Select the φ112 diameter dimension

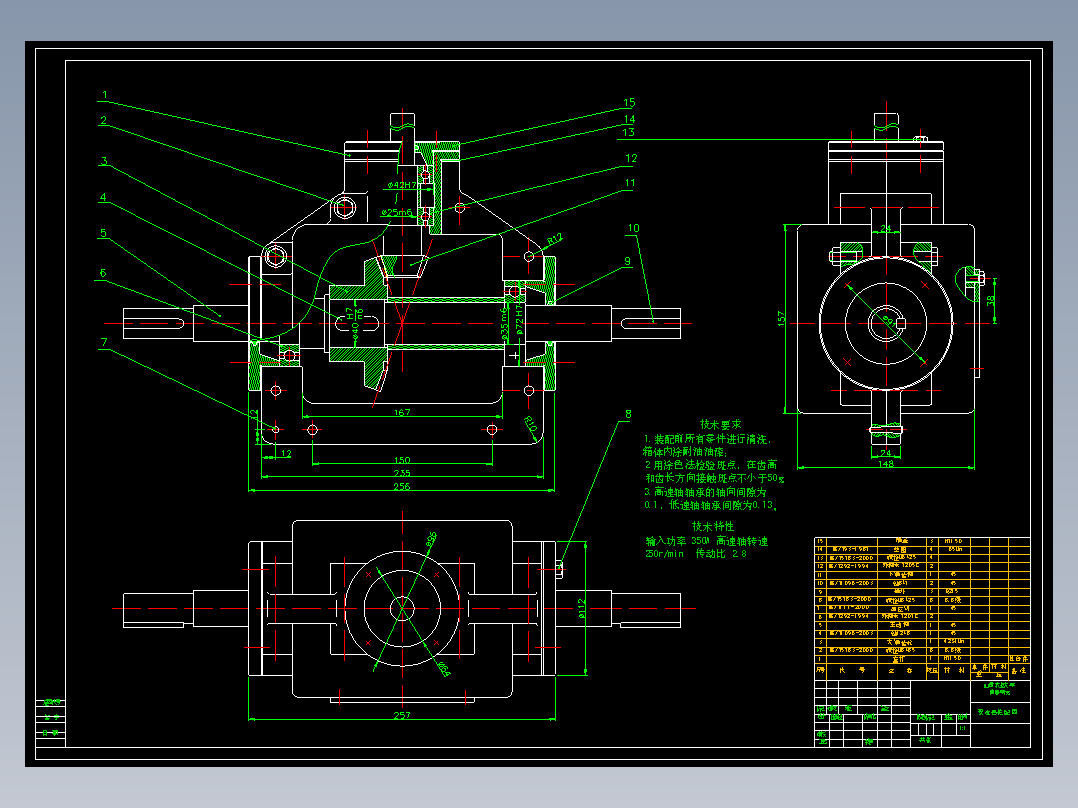(581, 608)
